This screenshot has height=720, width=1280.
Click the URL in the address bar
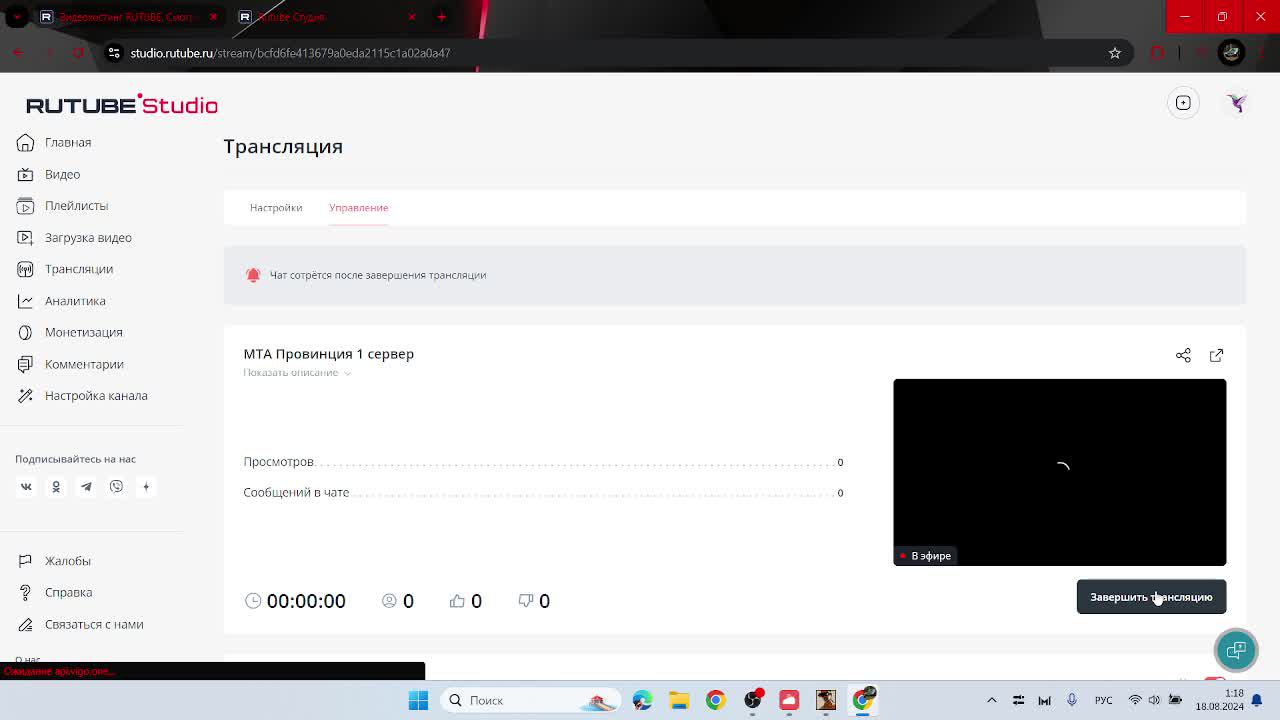point(290,53)
